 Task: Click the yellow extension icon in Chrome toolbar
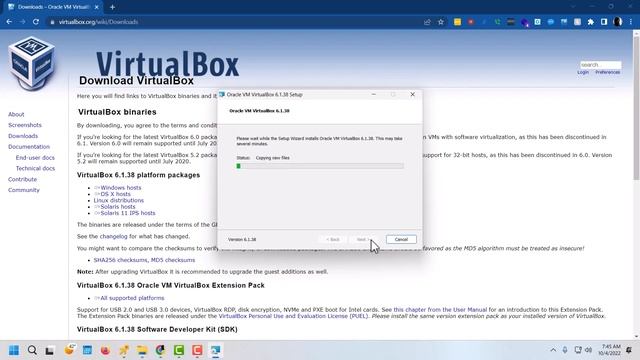[458, 22]
